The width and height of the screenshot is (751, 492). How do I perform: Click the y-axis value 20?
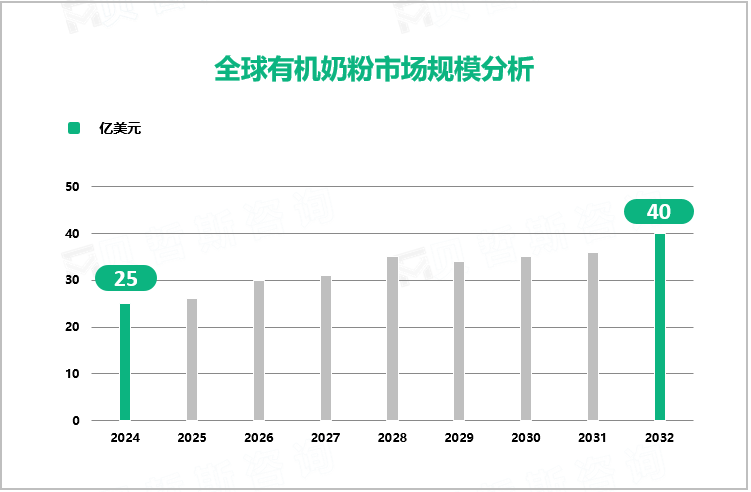point(72,327)
